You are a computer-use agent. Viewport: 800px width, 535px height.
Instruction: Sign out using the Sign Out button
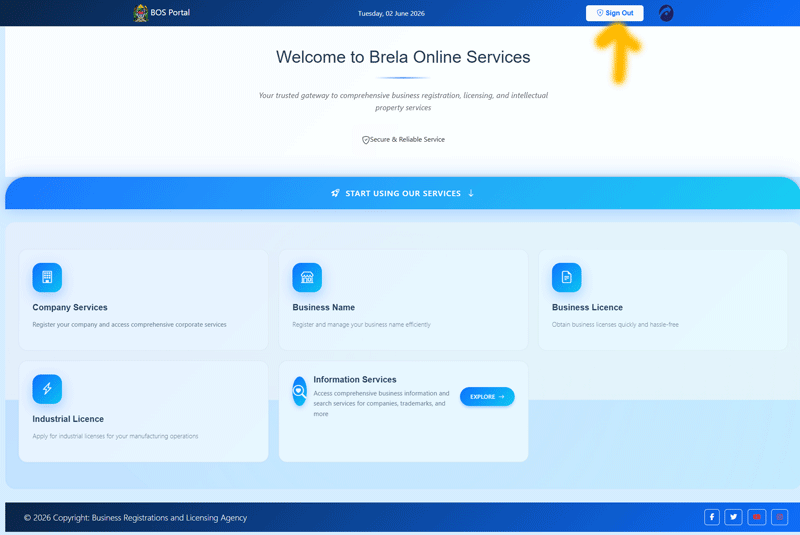[614, 13]
